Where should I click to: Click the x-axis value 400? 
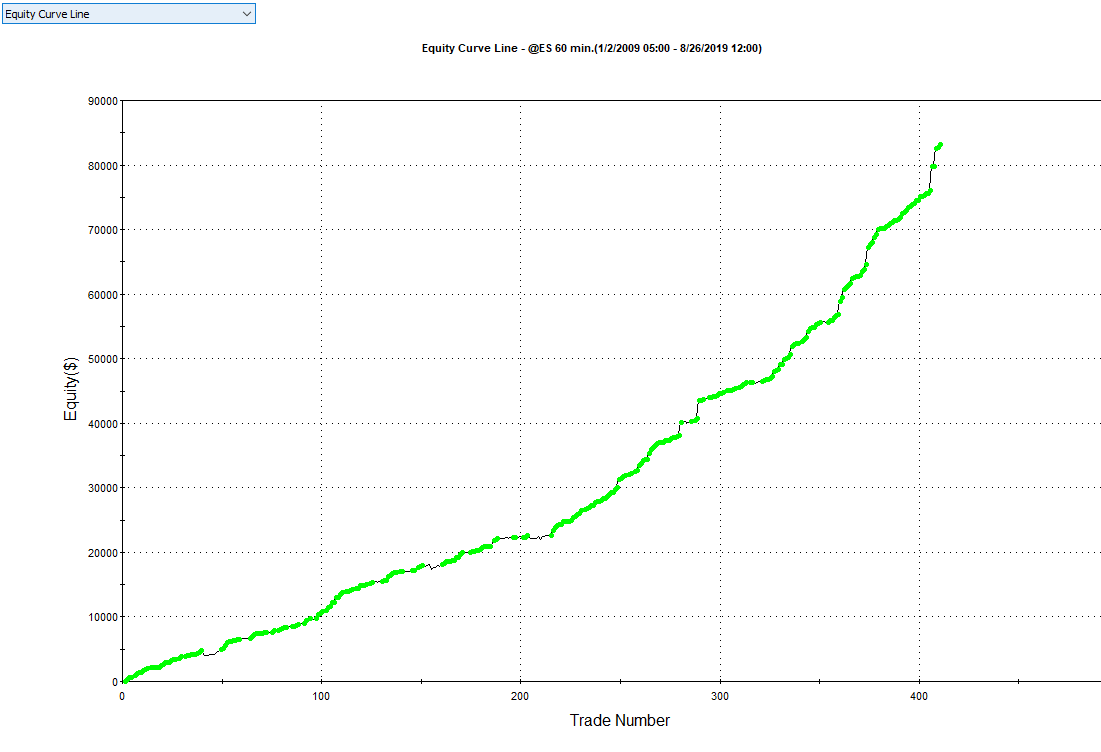click(919, 697)
